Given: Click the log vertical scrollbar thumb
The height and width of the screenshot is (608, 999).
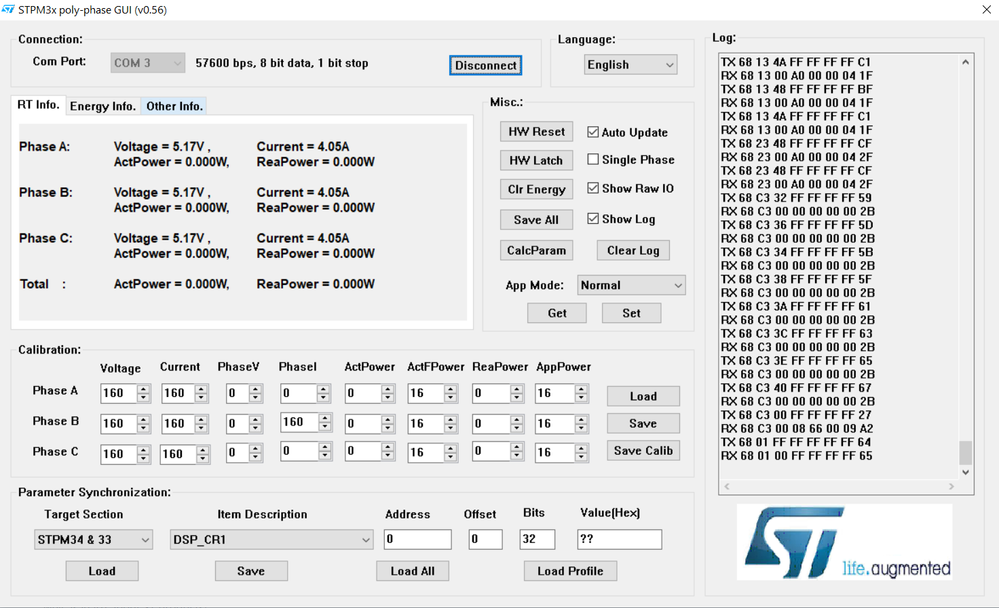Looking at the screenshot, I should [965, 453].
